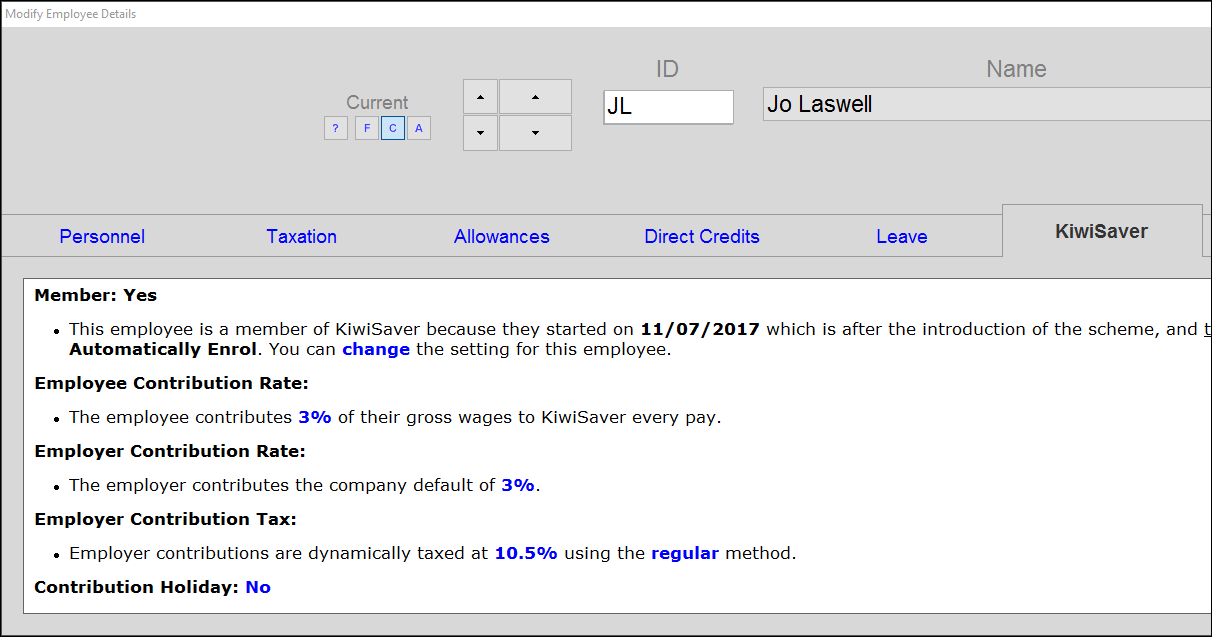Screen dimensions: 1212x637
Task: Click the question mark help button under Current
Action: pos(335,128)
